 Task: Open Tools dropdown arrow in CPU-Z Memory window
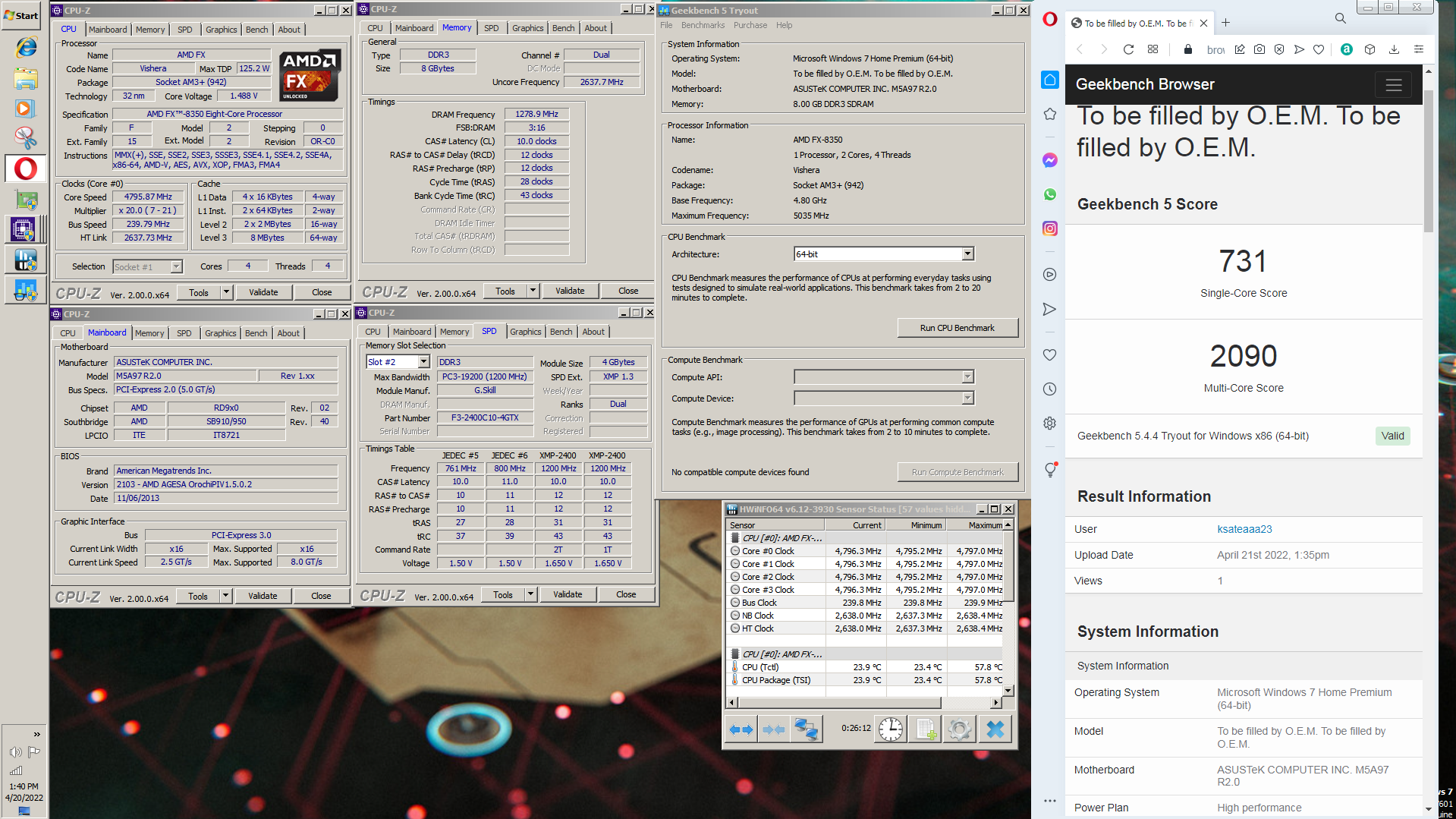coord(533,291)
